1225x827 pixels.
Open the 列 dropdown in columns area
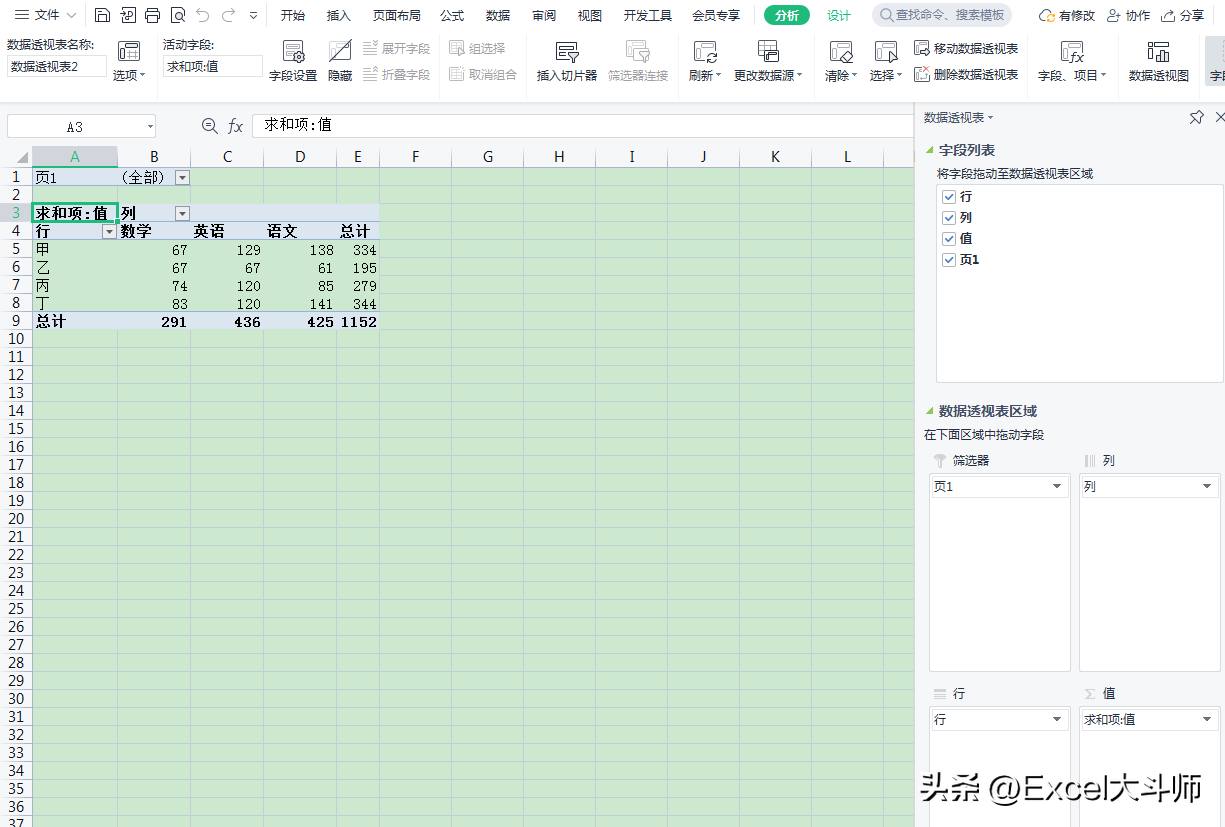click(x=1207, y=486)
